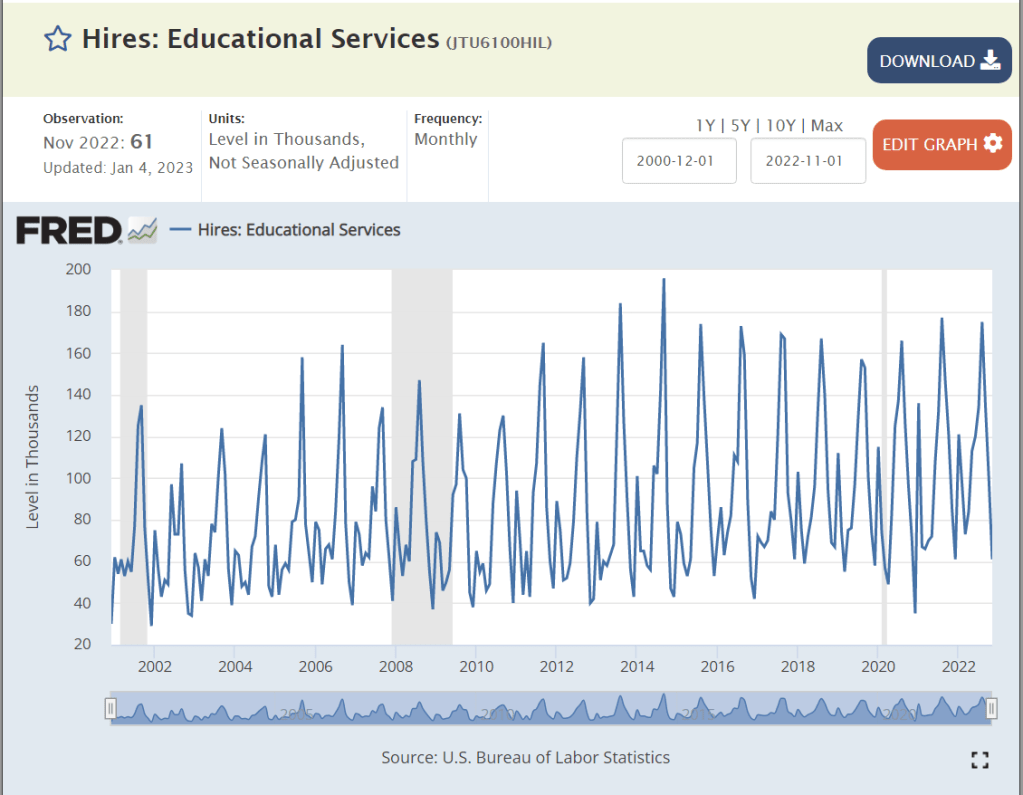The height and width of the screenshot is (795, 1023).
Task: Click the Download button
Action: 939,61
